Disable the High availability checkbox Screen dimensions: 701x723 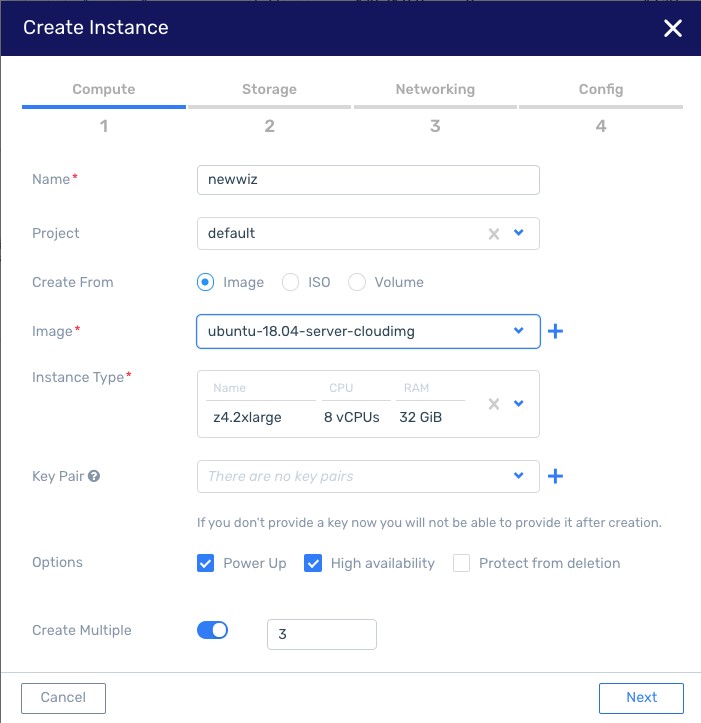coord(313,563)
